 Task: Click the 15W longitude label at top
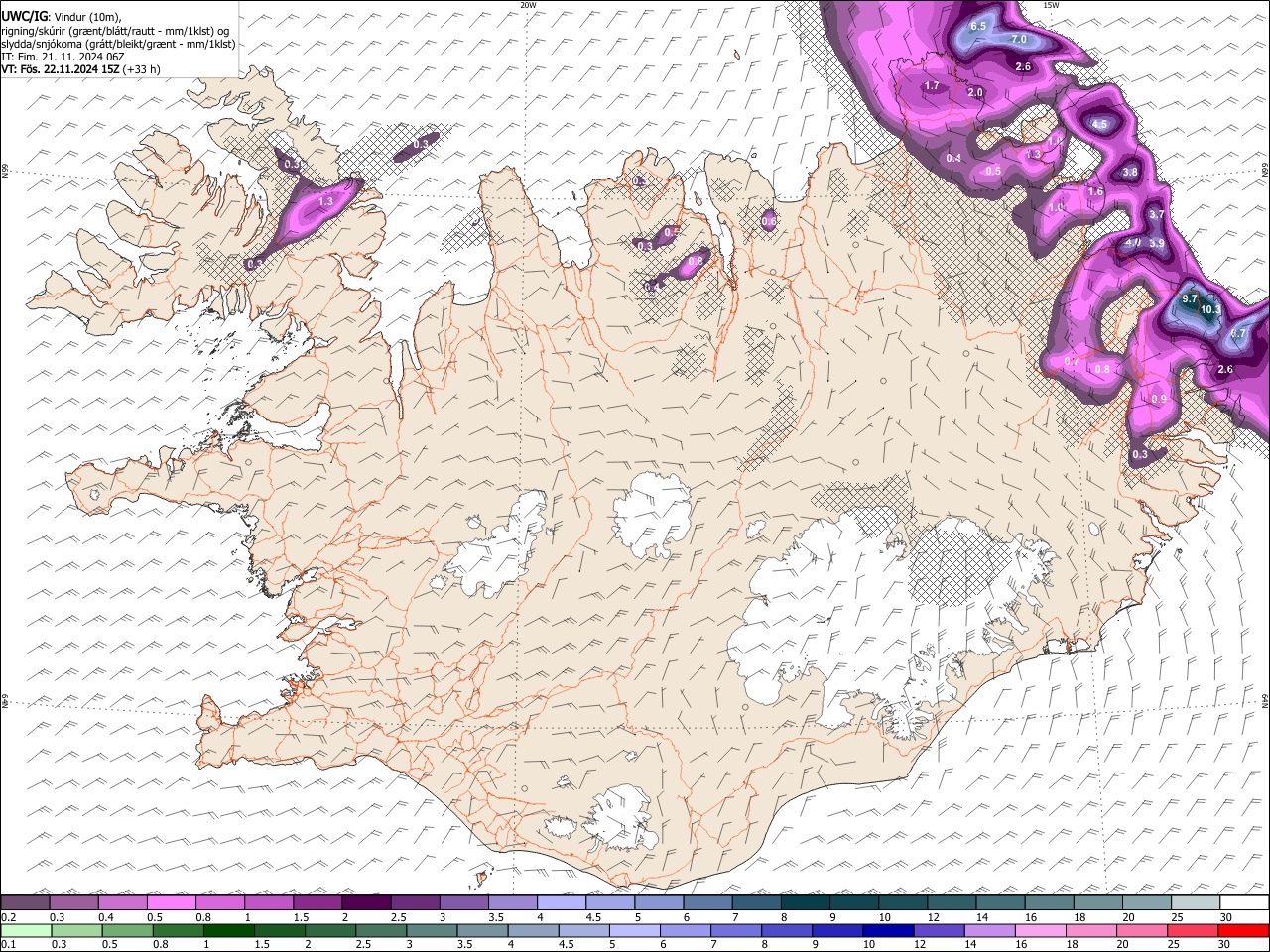[1051, 5]
